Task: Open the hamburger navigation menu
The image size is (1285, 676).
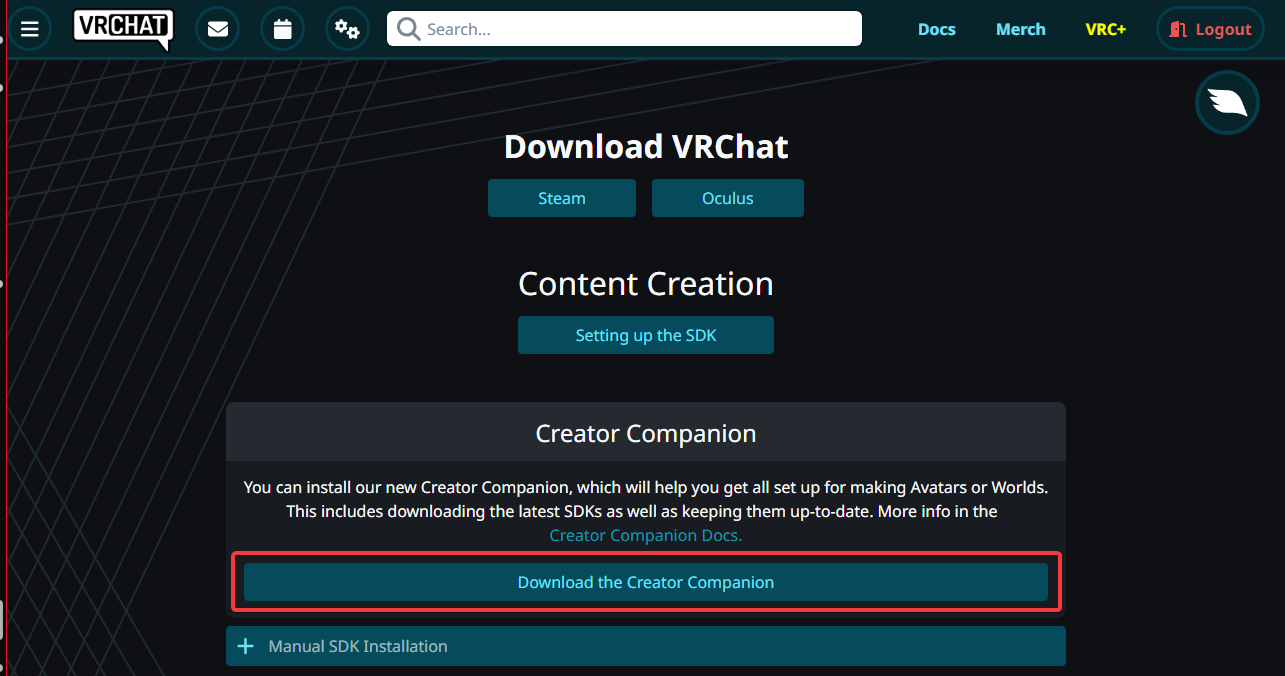Action: [29, 29]
